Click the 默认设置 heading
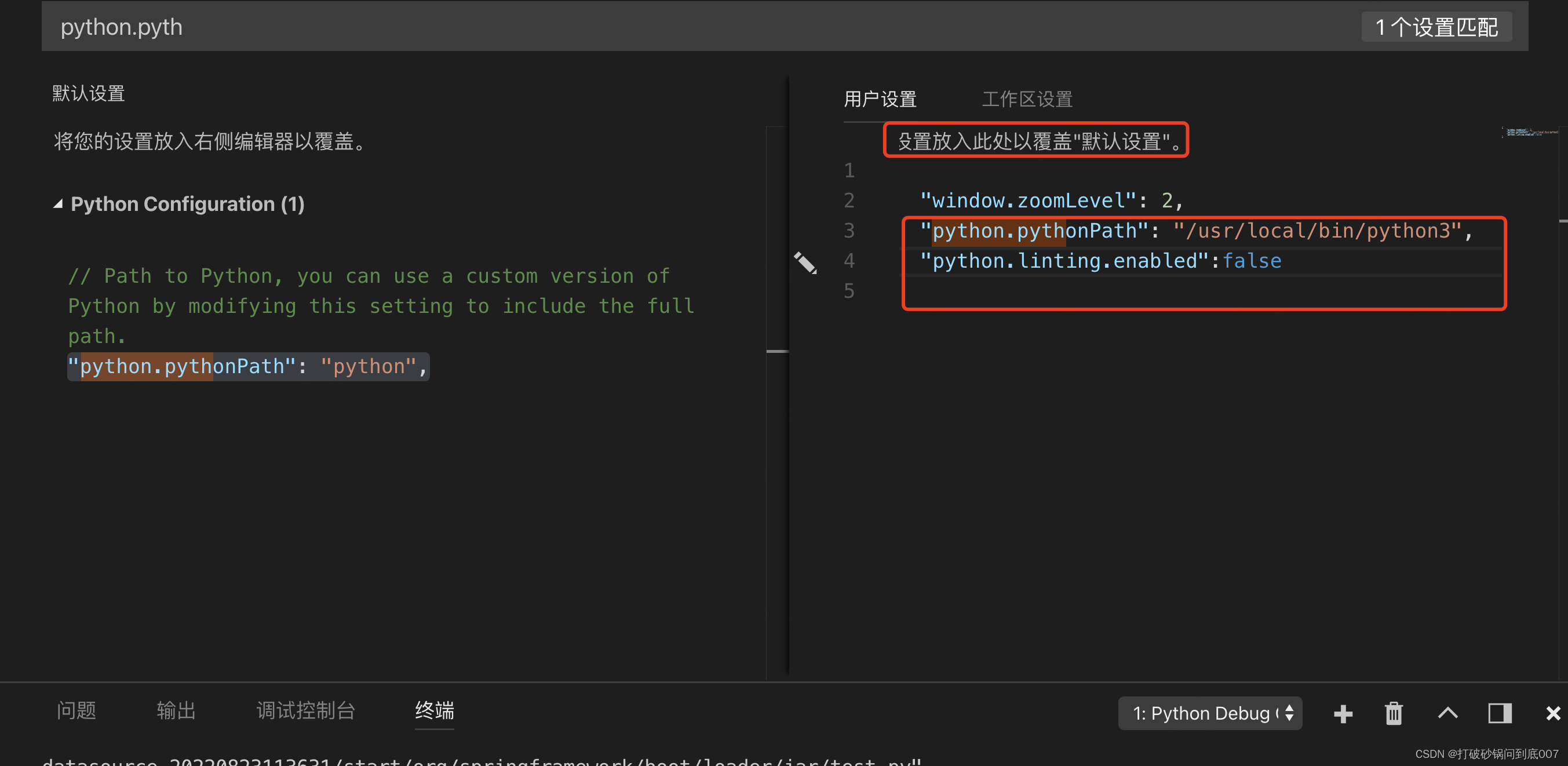 click(x=88, y=93)
